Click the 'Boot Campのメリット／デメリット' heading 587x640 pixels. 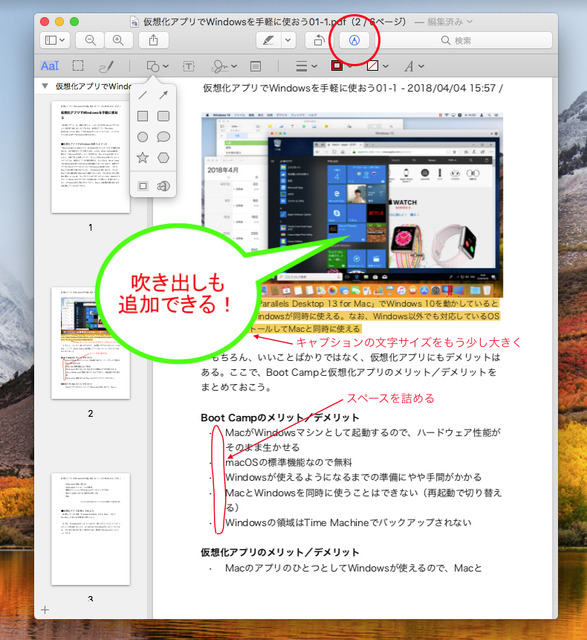coord(280,418)
